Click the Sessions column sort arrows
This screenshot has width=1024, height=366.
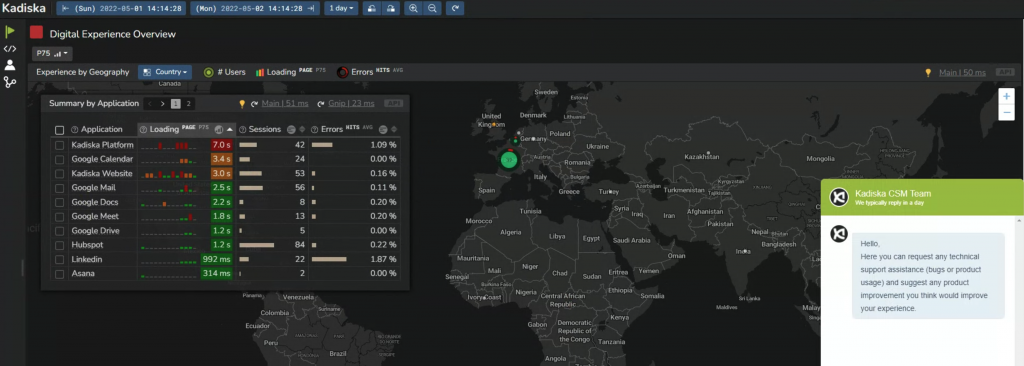302,129
